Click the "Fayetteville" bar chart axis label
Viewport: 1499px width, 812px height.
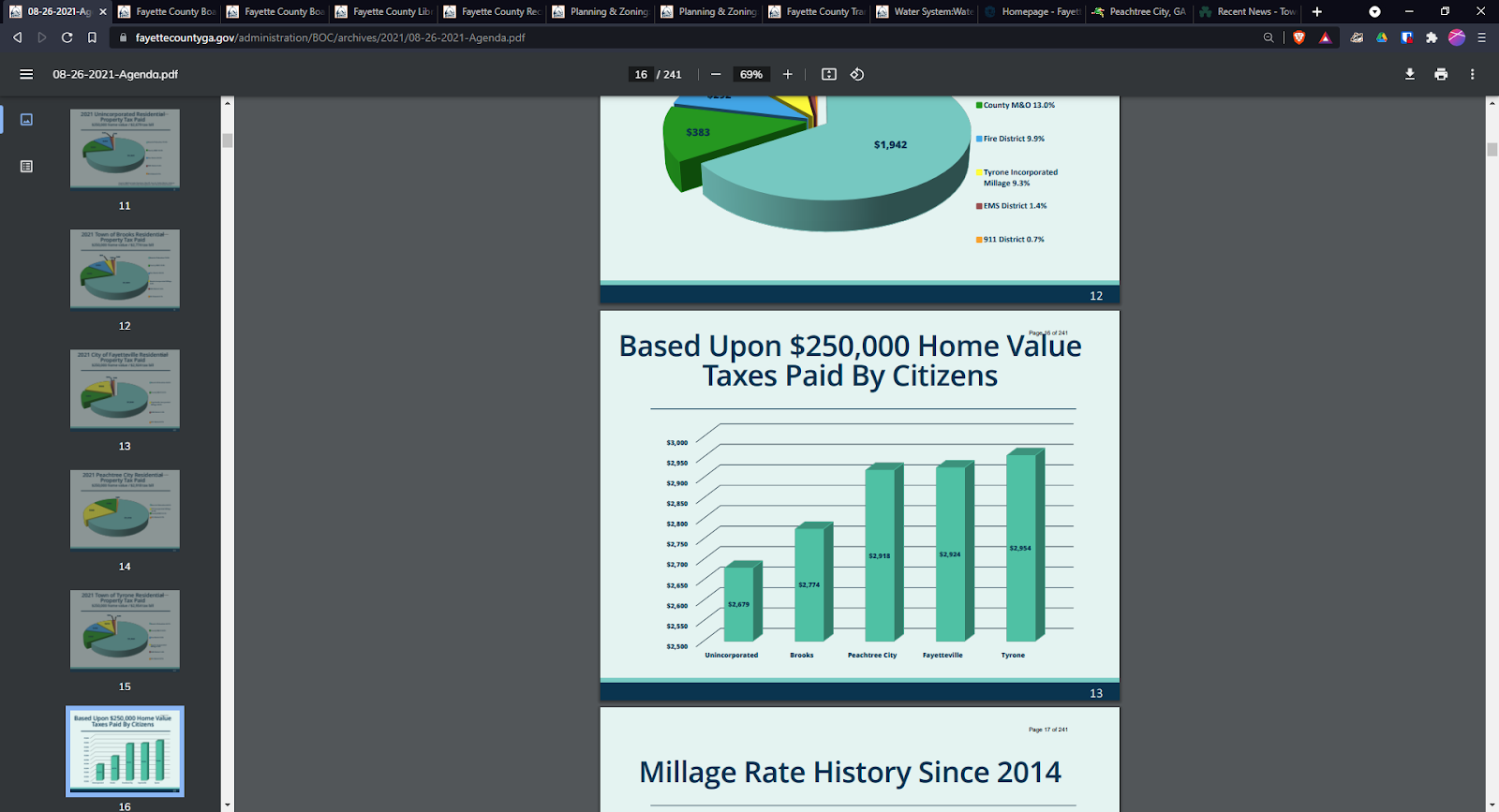(942, 656)
